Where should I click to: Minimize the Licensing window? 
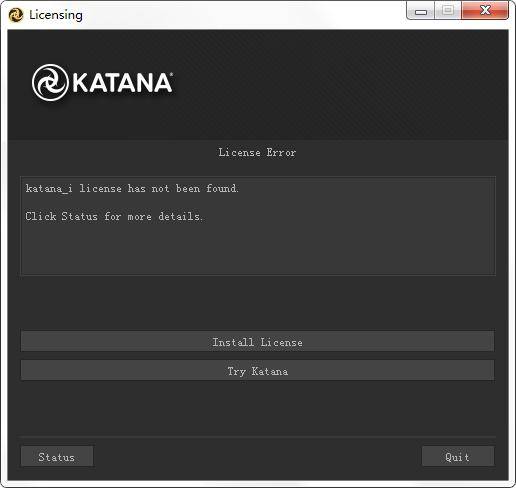pos(421,11)
